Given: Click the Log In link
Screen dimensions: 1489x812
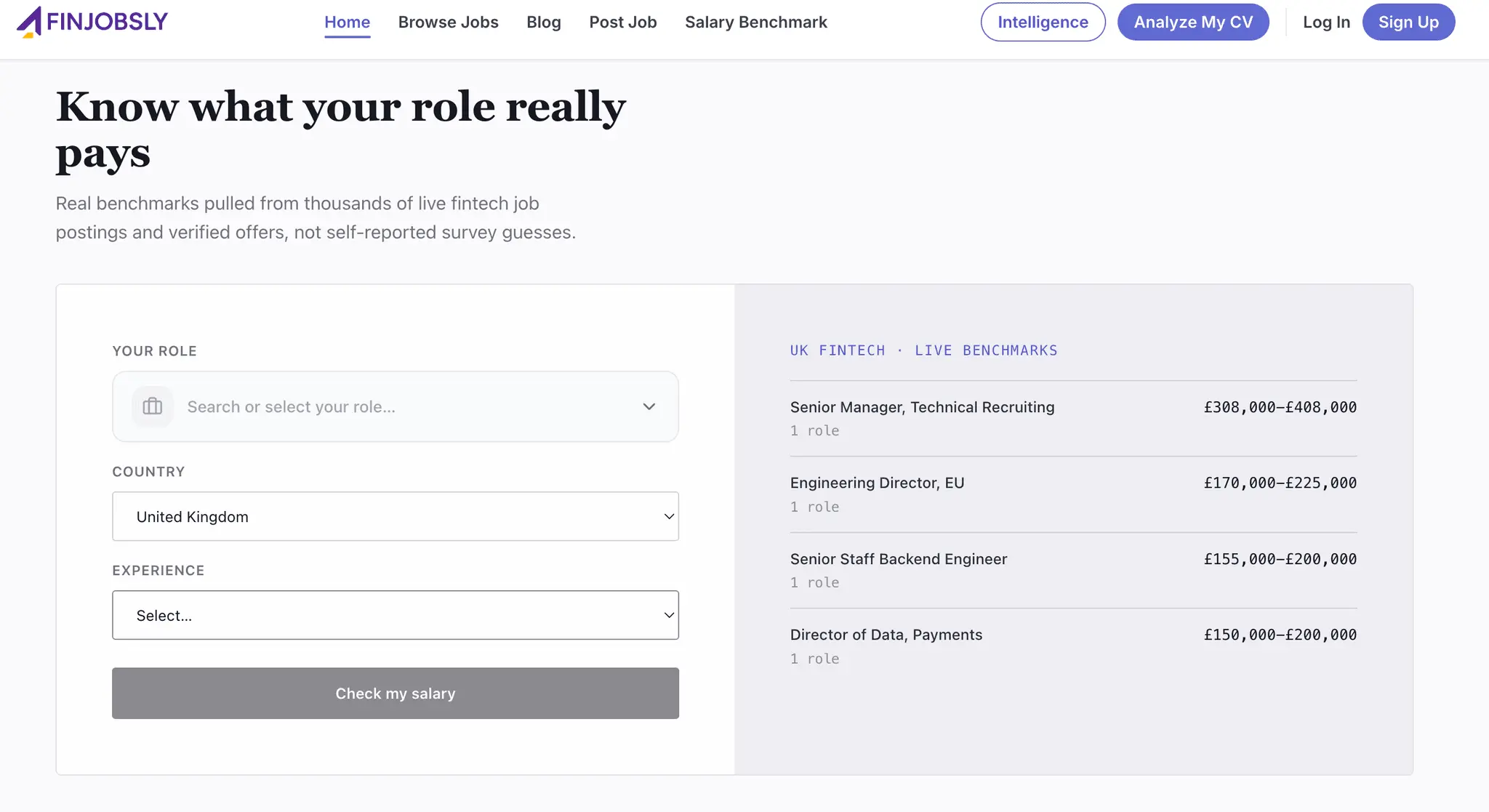Looking at the screenshot, I should point(1327,22).
